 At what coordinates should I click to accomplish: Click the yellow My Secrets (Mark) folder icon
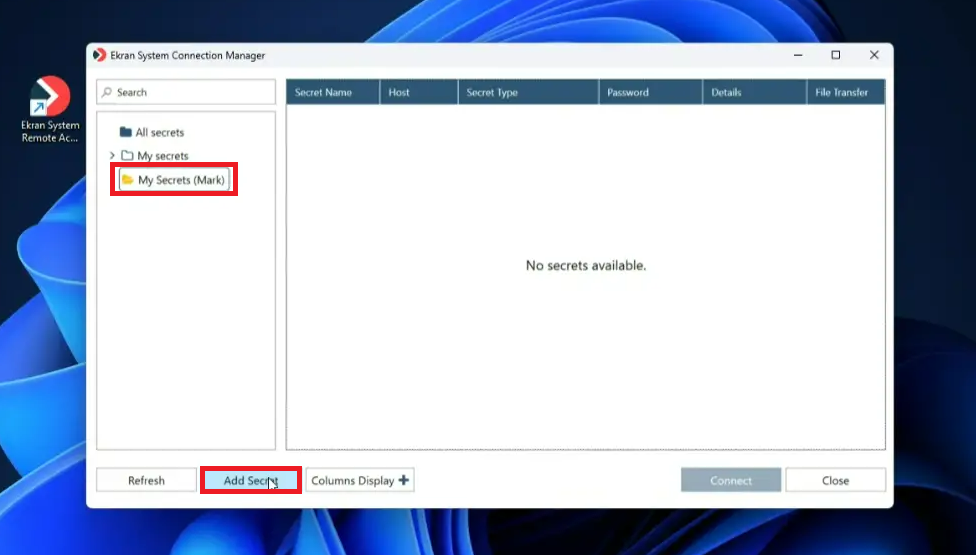(128, 180)
